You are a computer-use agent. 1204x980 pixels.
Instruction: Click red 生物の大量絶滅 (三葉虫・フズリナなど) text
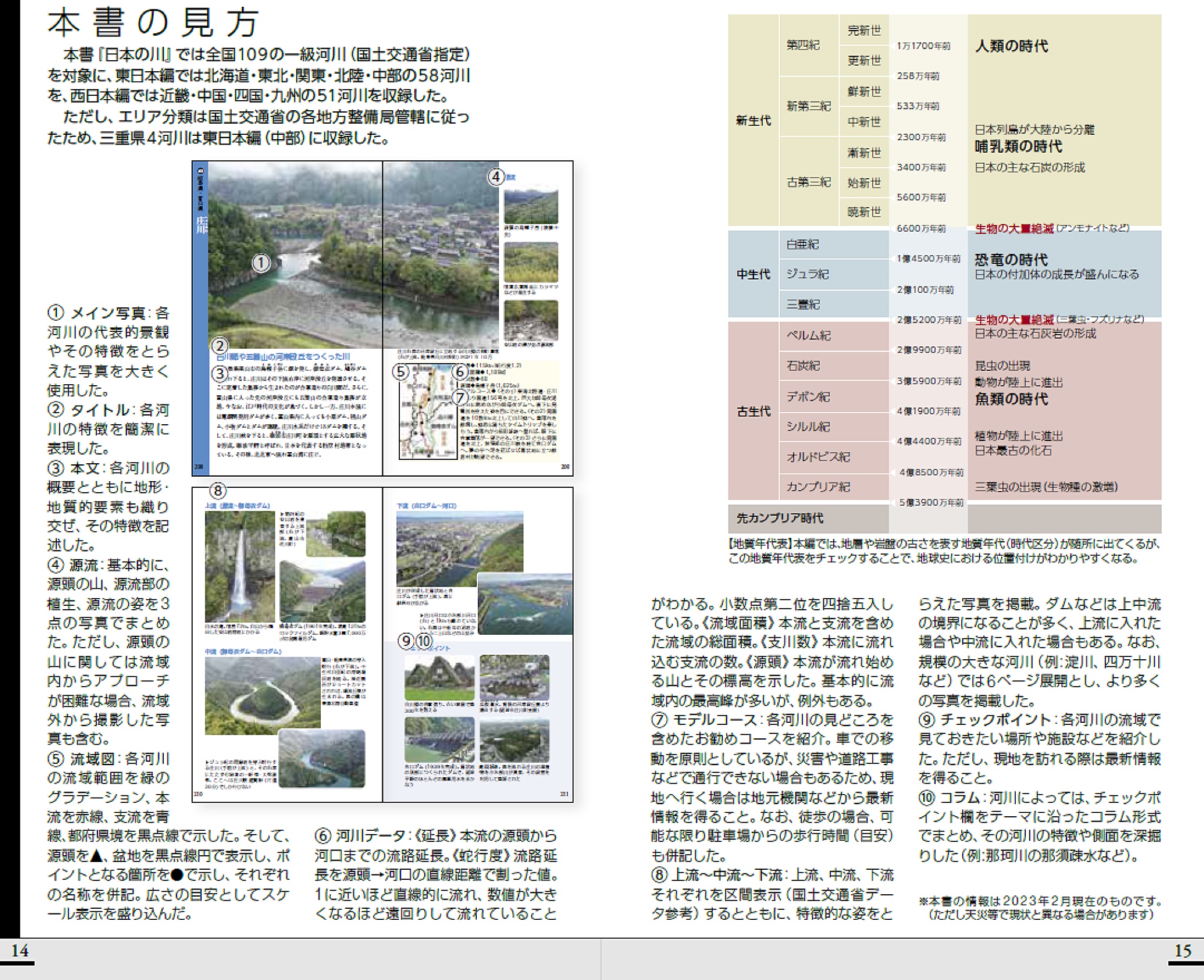click(1060, 319)
